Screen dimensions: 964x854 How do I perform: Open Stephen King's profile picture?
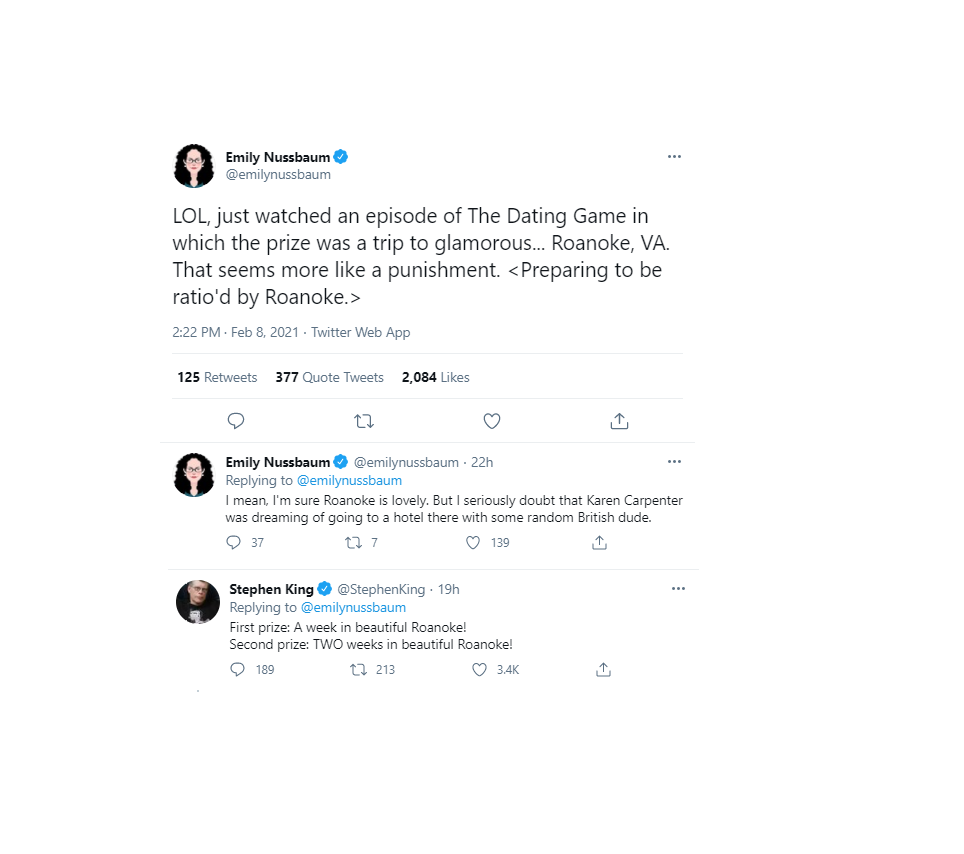[198, 602]
